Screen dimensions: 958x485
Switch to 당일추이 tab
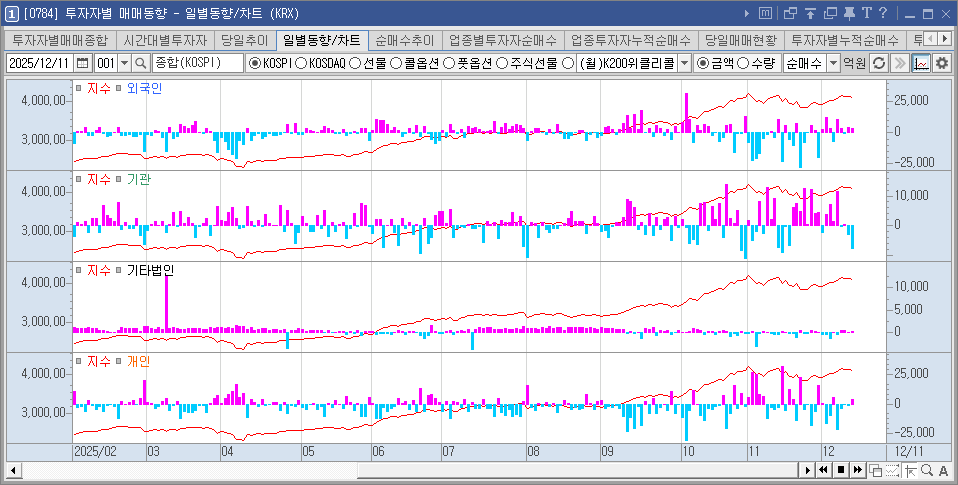[244, 40]
